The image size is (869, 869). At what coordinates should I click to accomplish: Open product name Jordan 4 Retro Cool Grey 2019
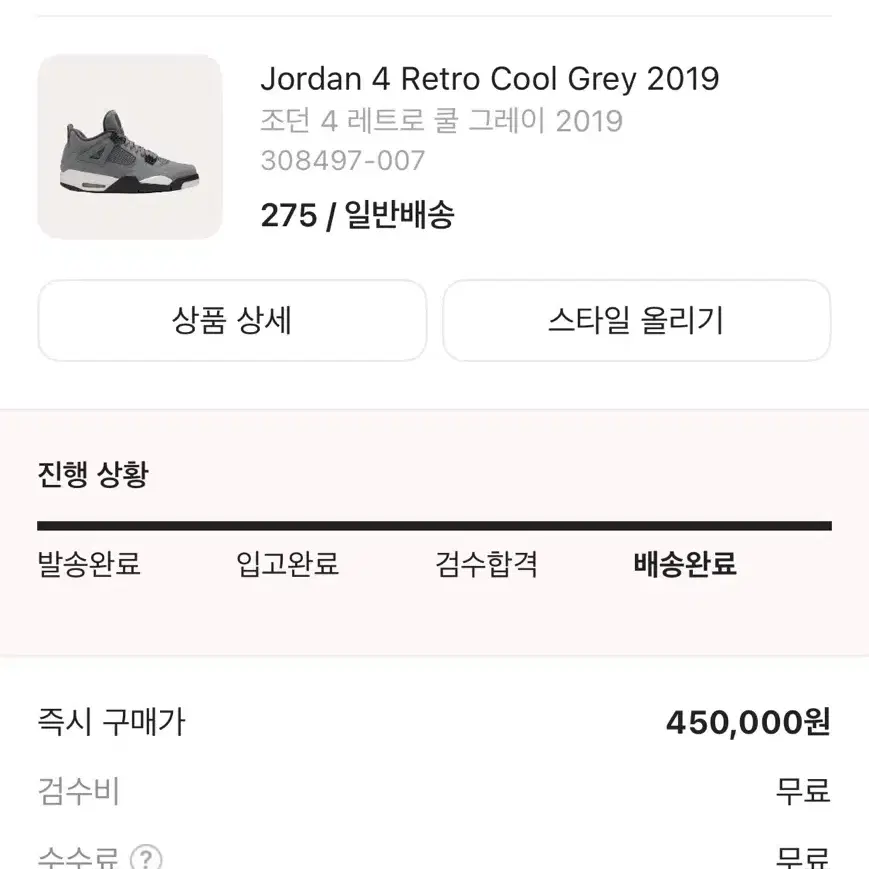coord(490,79)
